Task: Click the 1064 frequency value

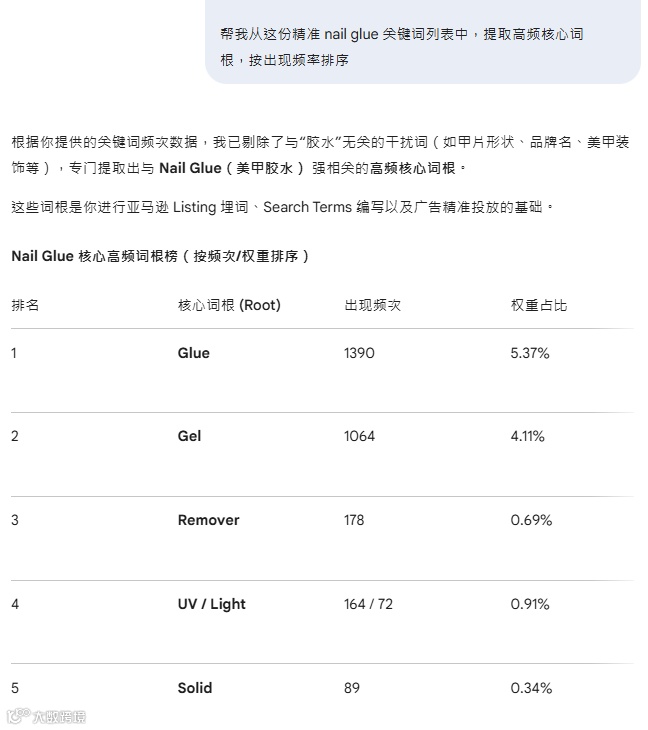Action: click(x=359, y=436)
